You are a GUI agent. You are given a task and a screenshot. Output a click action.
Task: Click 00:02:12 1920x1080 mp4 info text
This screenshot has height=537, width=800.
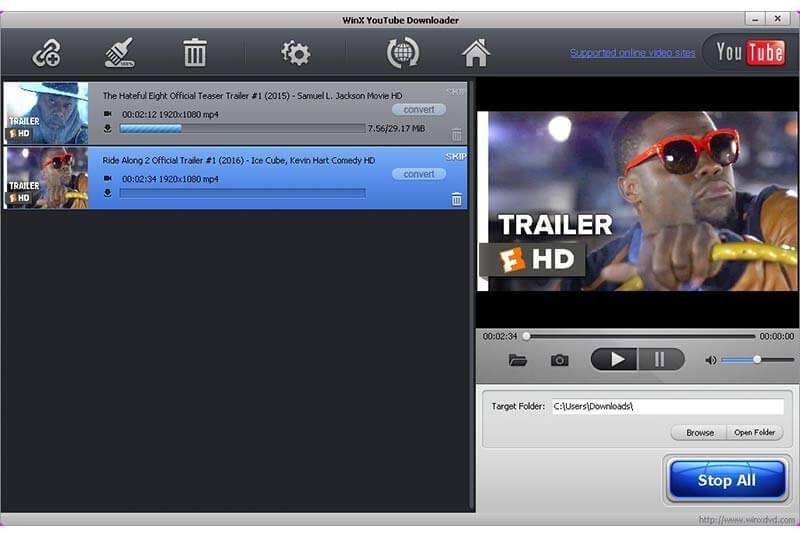[x=170, y=114]
